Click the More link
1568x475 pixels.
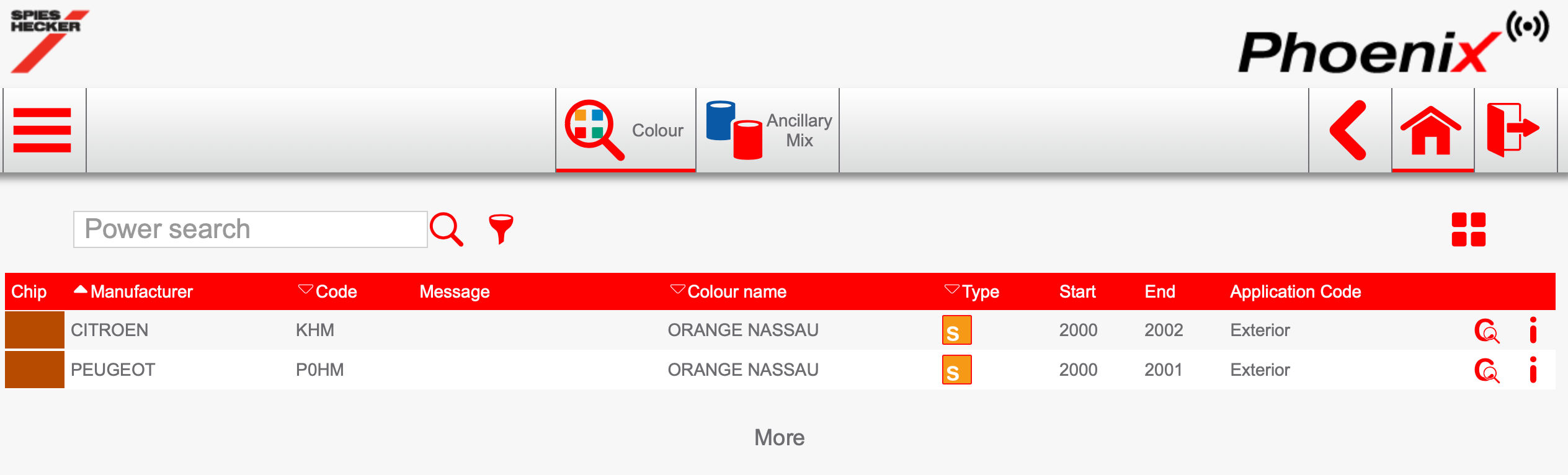779,438
